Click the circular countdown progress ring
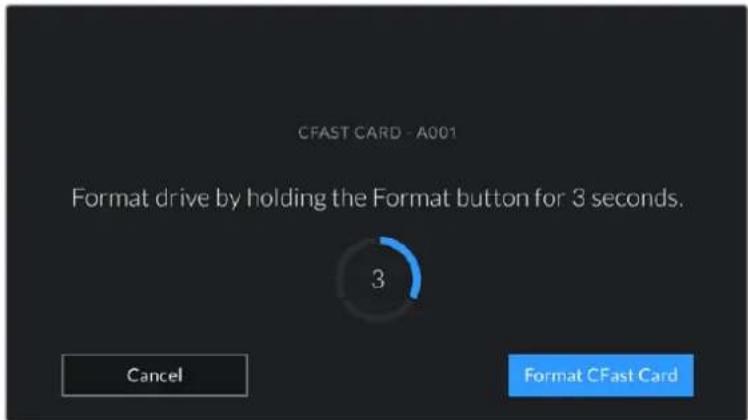Screen dimensions: 748x420 pos(379,279)
